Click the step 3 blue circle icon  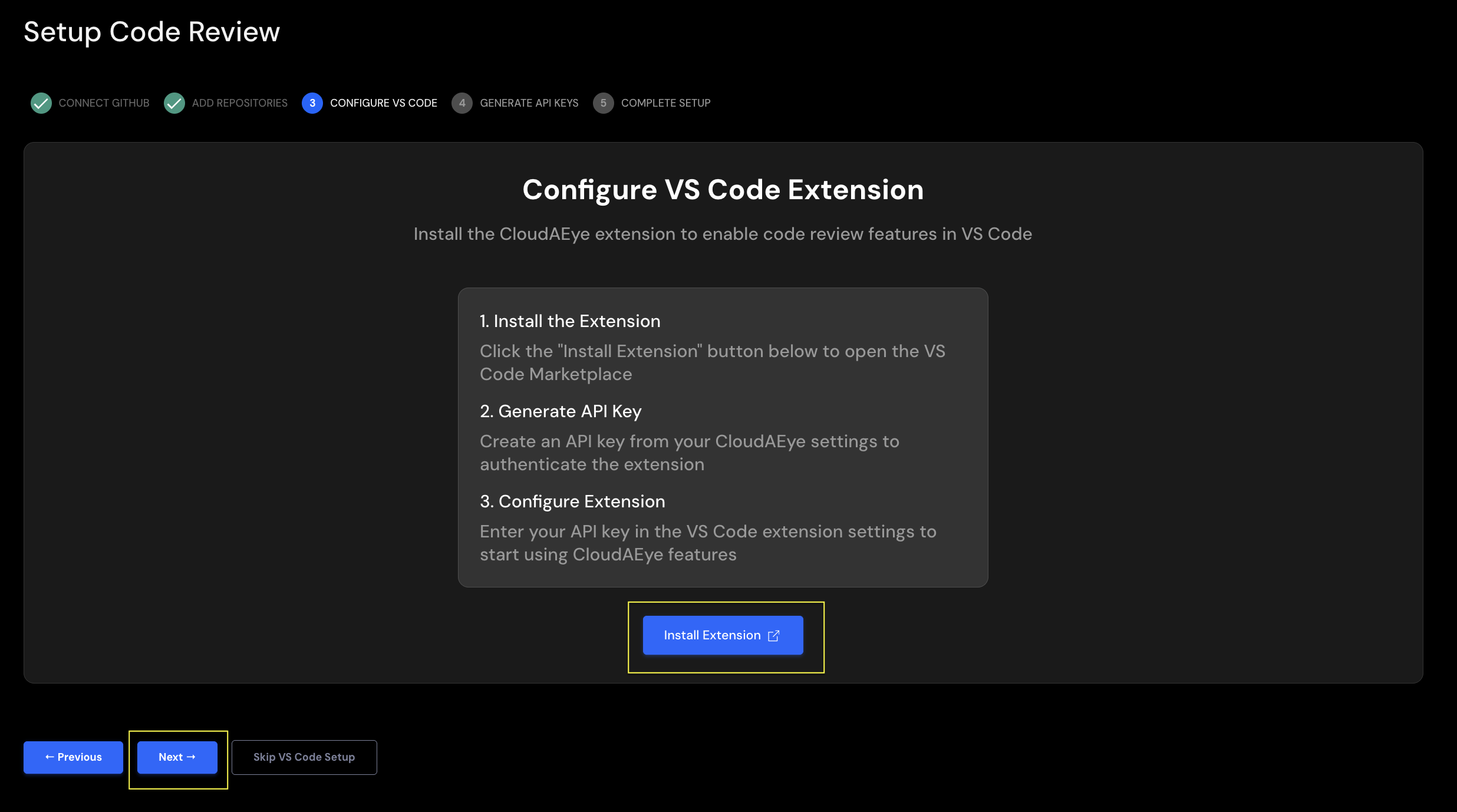click(x=312, y=103)
